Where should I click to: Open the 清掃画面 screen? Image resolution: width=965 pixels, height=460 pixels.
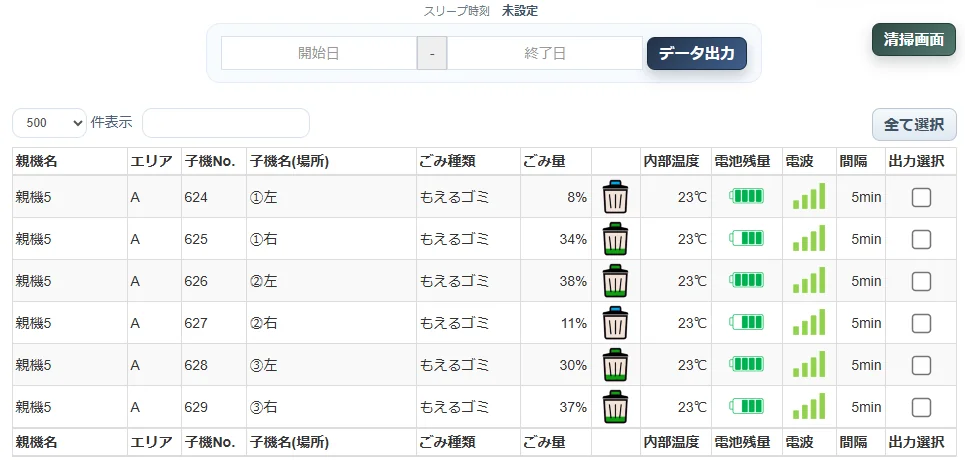pos(914,40)
